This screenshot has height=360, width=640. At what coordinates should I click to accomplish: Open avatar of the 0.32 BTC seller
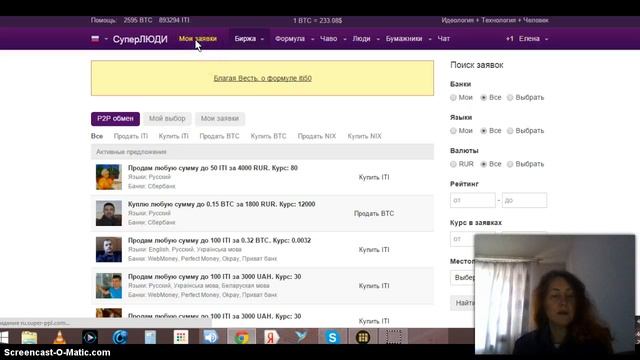click(x=109, y=249)
